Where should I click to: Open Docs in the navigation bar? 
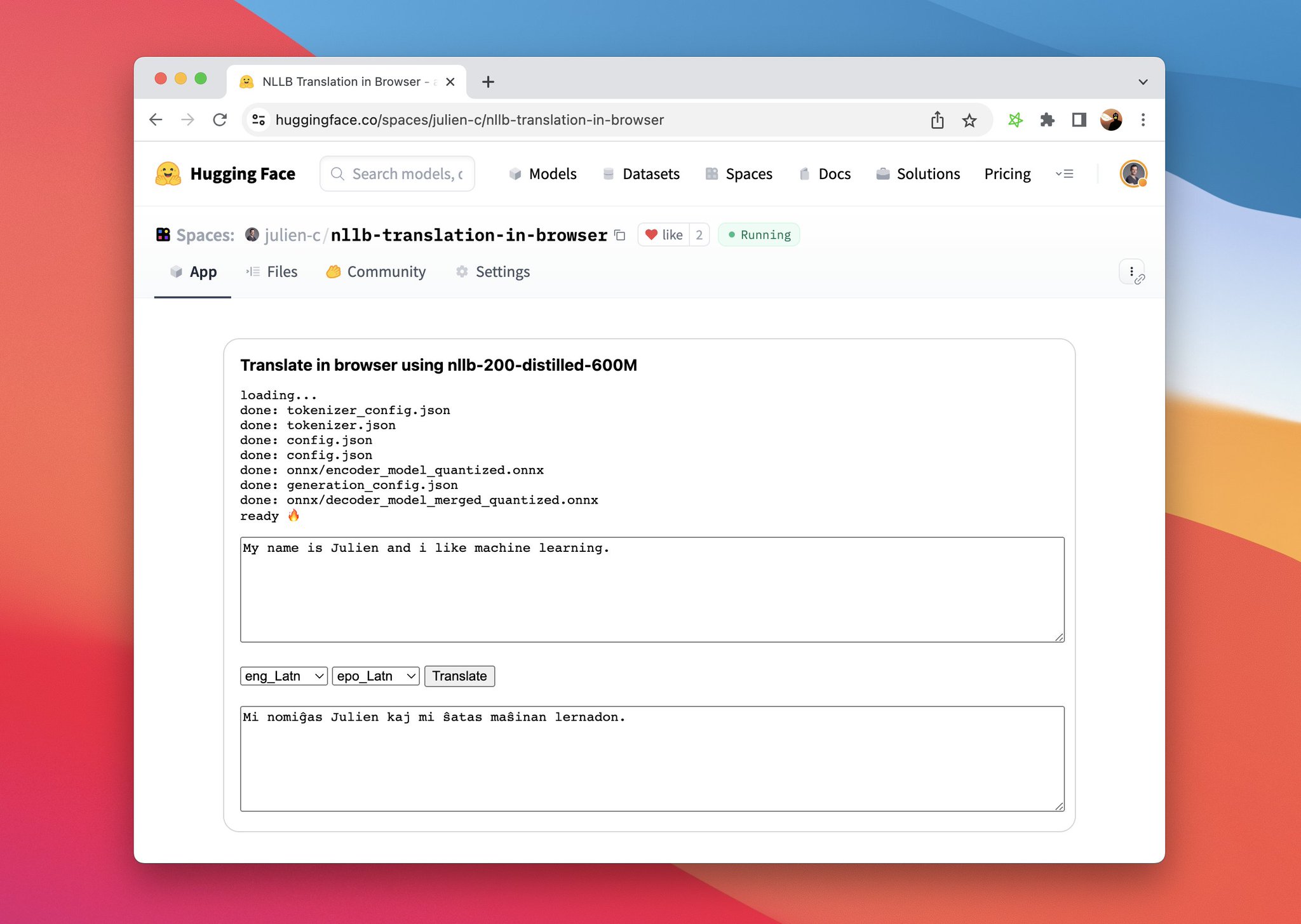[x=825, y=174]
